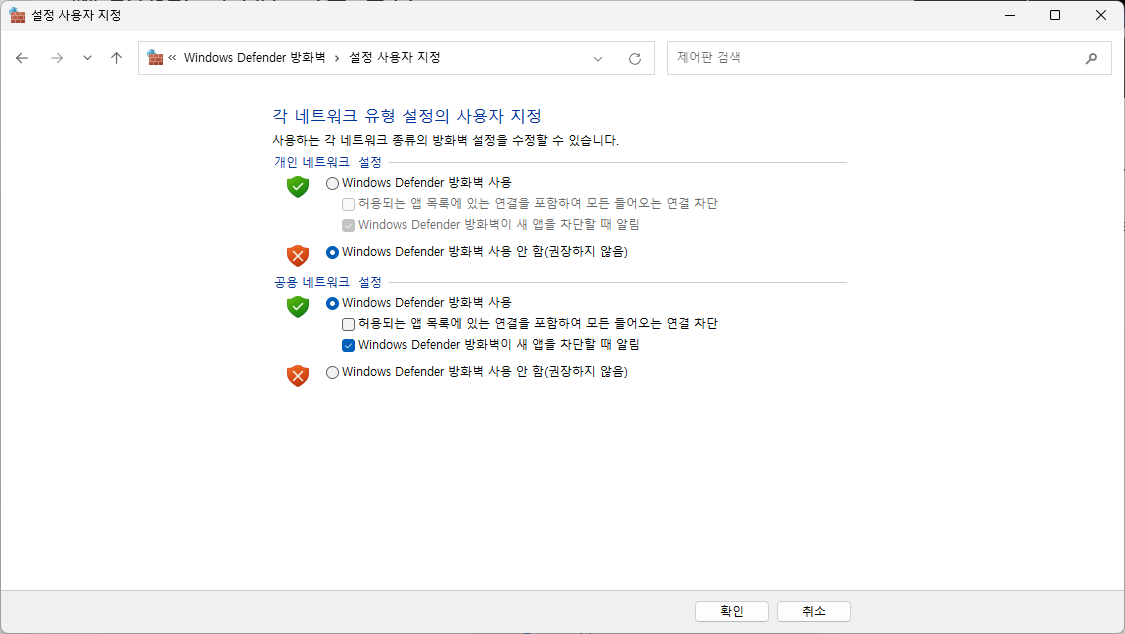Screen dimensions: 1125x634
Task: Select firewall off for private network
Action: click(x=332, y=252)
